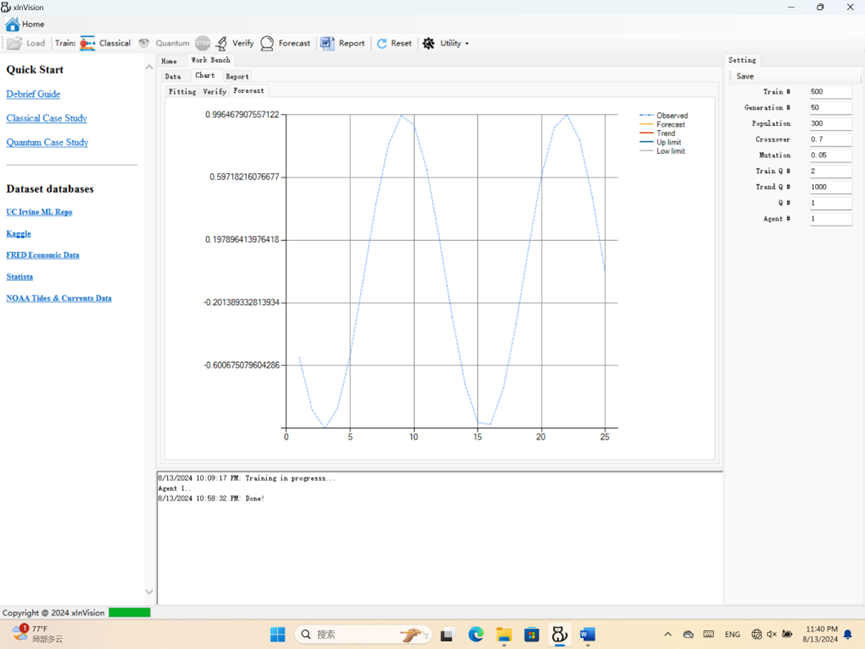Click the Utility gear icon
865x649 pixels.
429,43
